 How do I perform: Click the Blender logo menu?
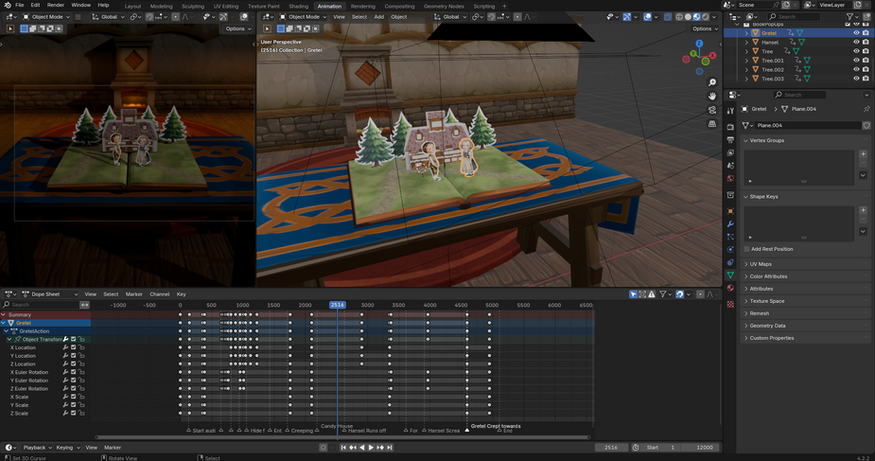[7, 5]
